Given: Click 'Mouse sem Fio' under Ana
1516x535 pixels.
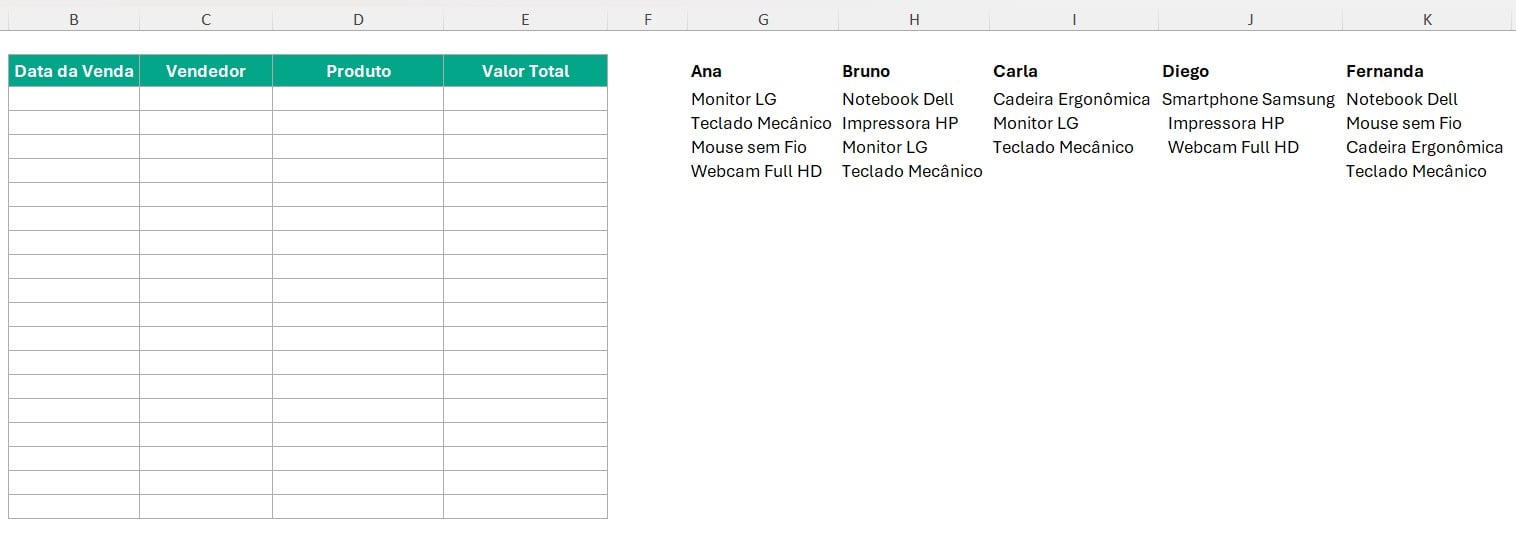Looking at the screenshot, I should click(x=749, y=147).
